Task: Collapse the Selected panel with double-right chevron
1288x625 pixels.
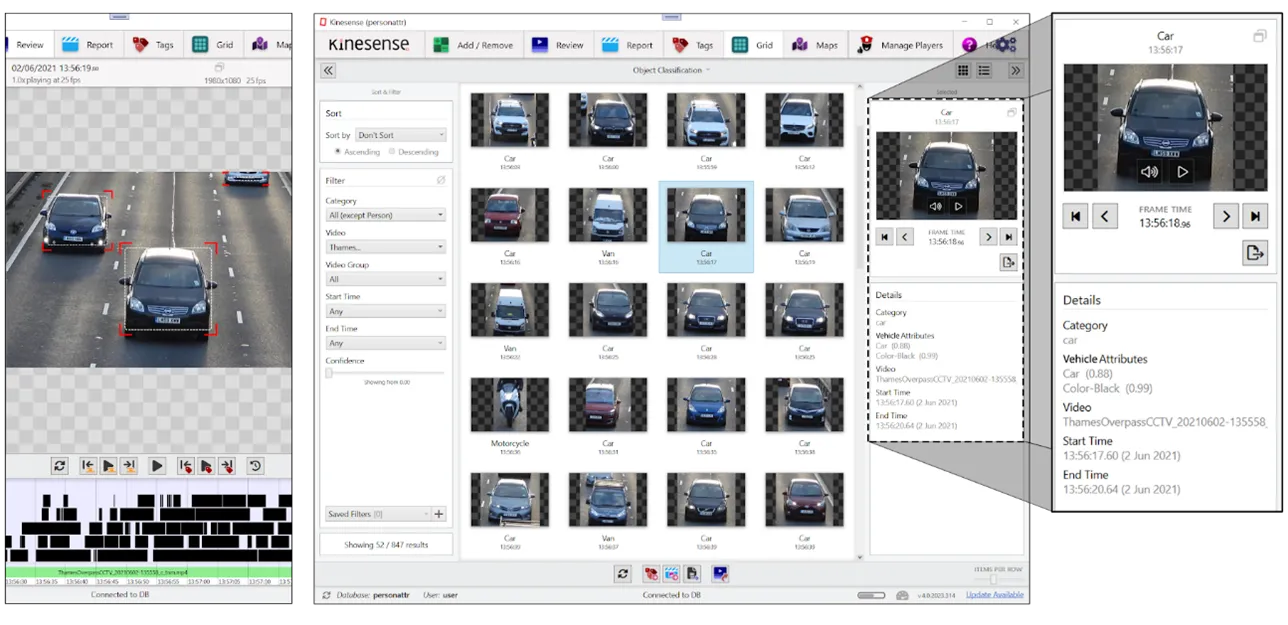Action: [x=1015, y=71]
